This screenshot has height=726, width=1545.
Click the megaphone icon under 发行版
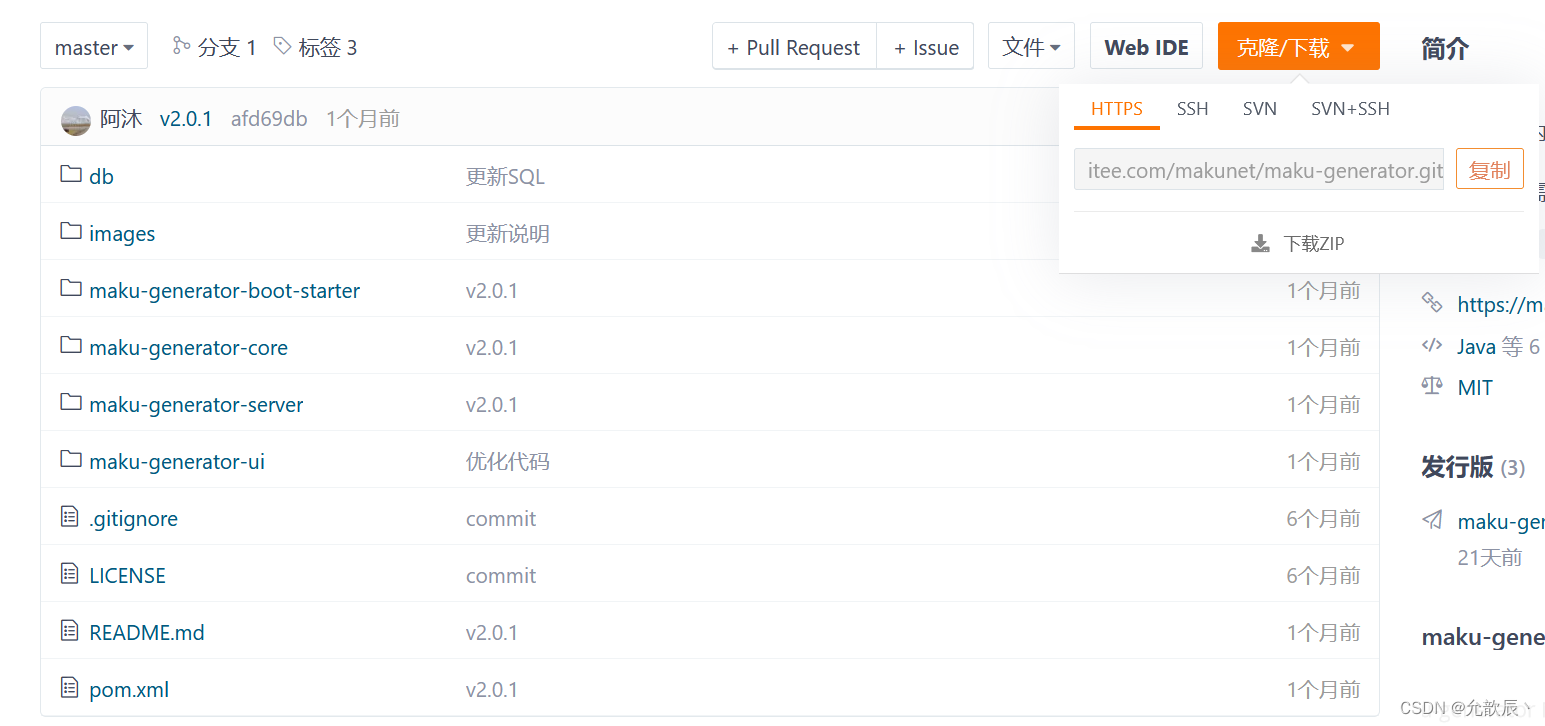1432,520
